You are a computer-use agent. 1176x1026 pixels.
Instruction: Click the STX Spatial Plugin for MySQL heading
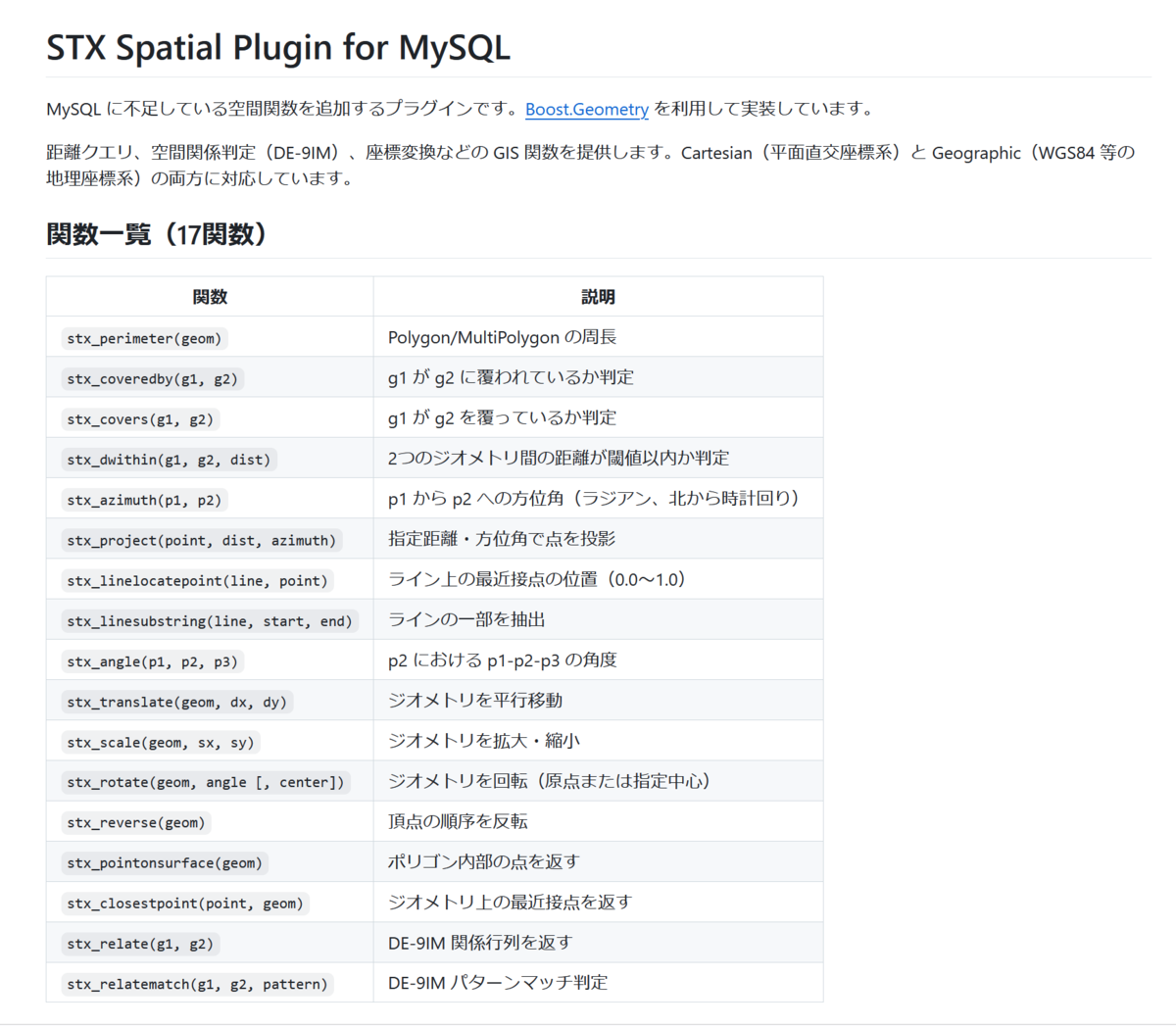[x=278, y=47]
